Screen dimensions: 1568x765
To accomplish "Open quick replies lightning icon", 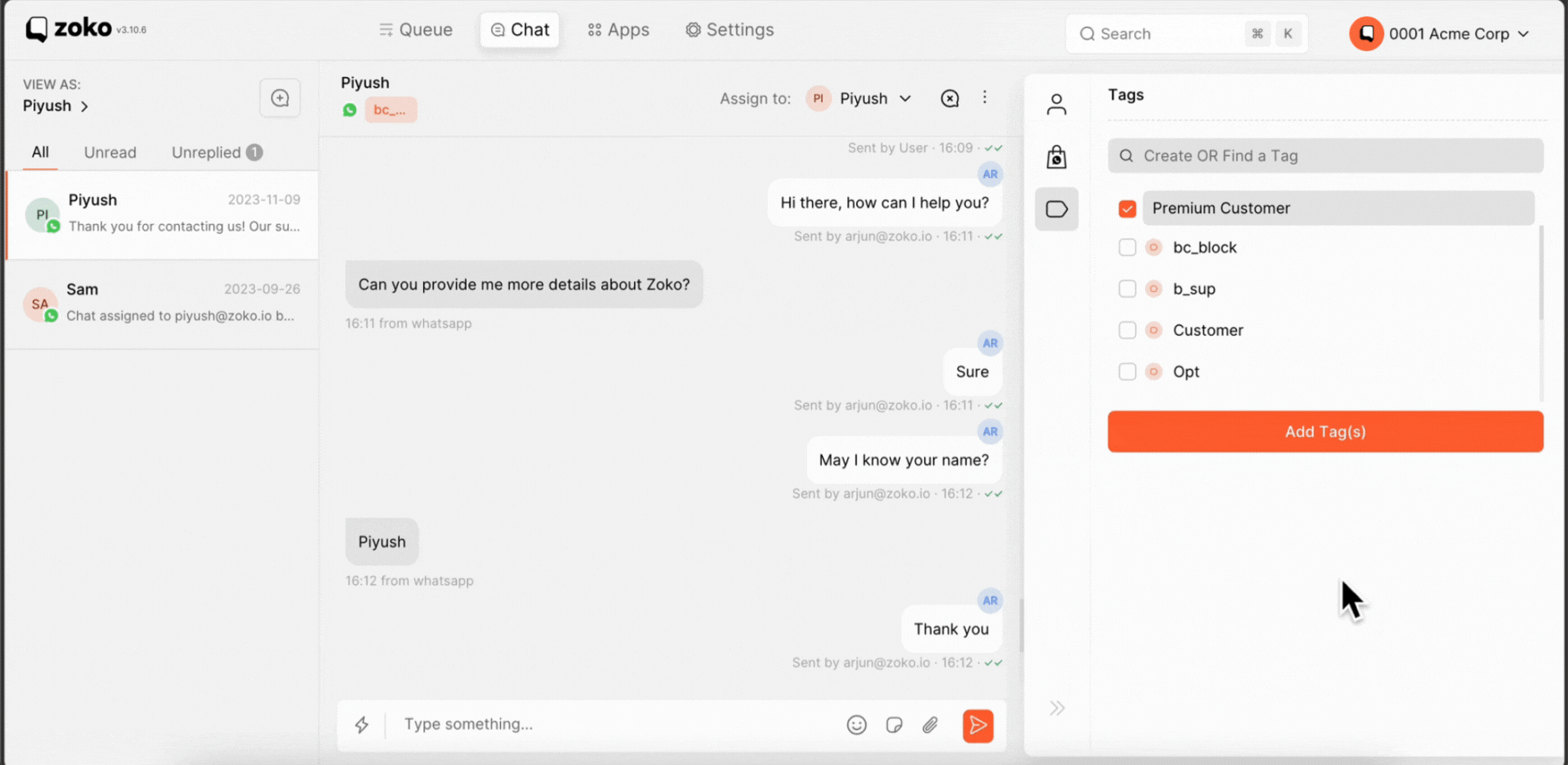I will [x=361, y=725].
